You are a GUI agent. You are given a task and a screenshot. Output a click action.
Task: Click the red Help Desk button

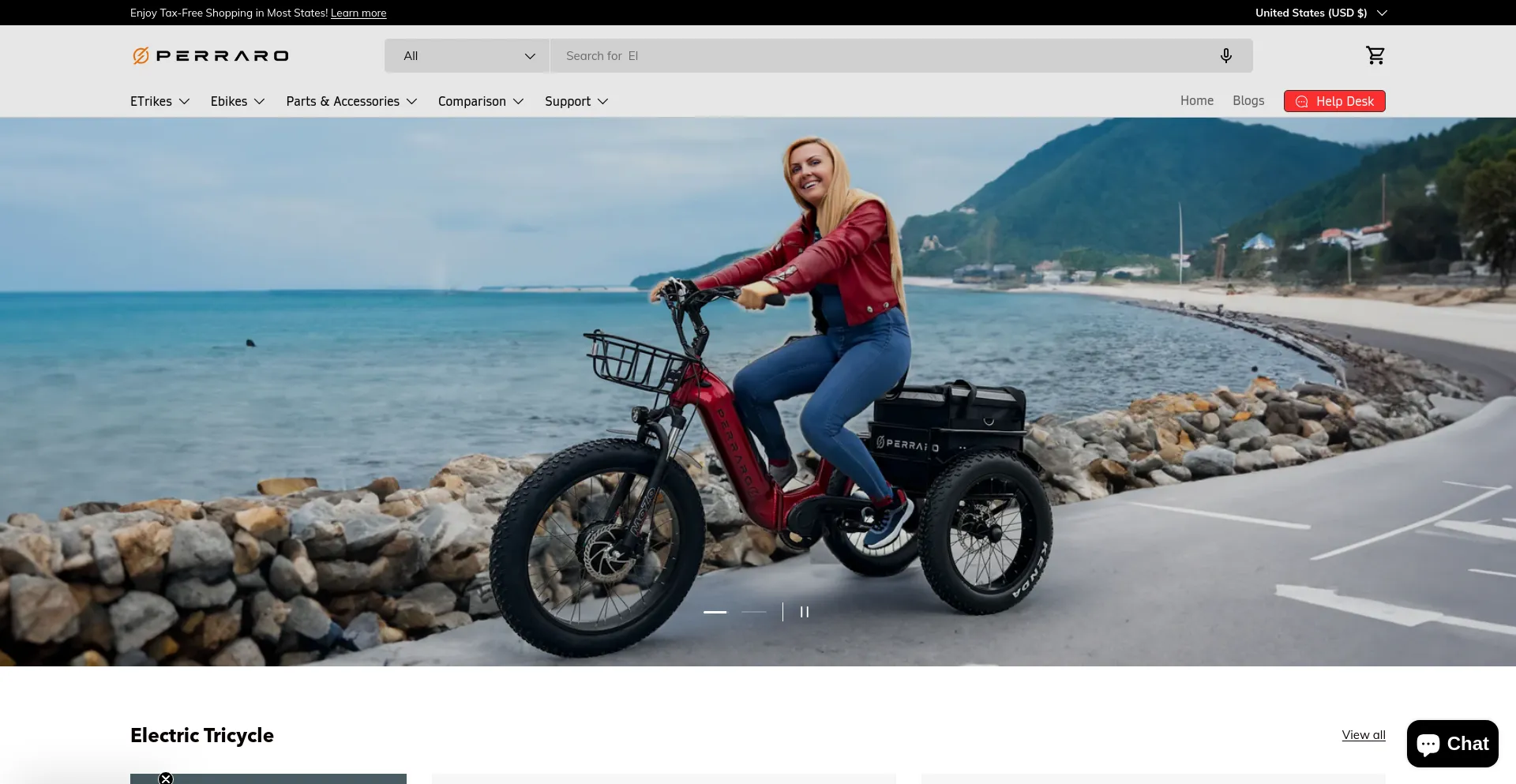pyautogui.click(x=1334, y=101)
